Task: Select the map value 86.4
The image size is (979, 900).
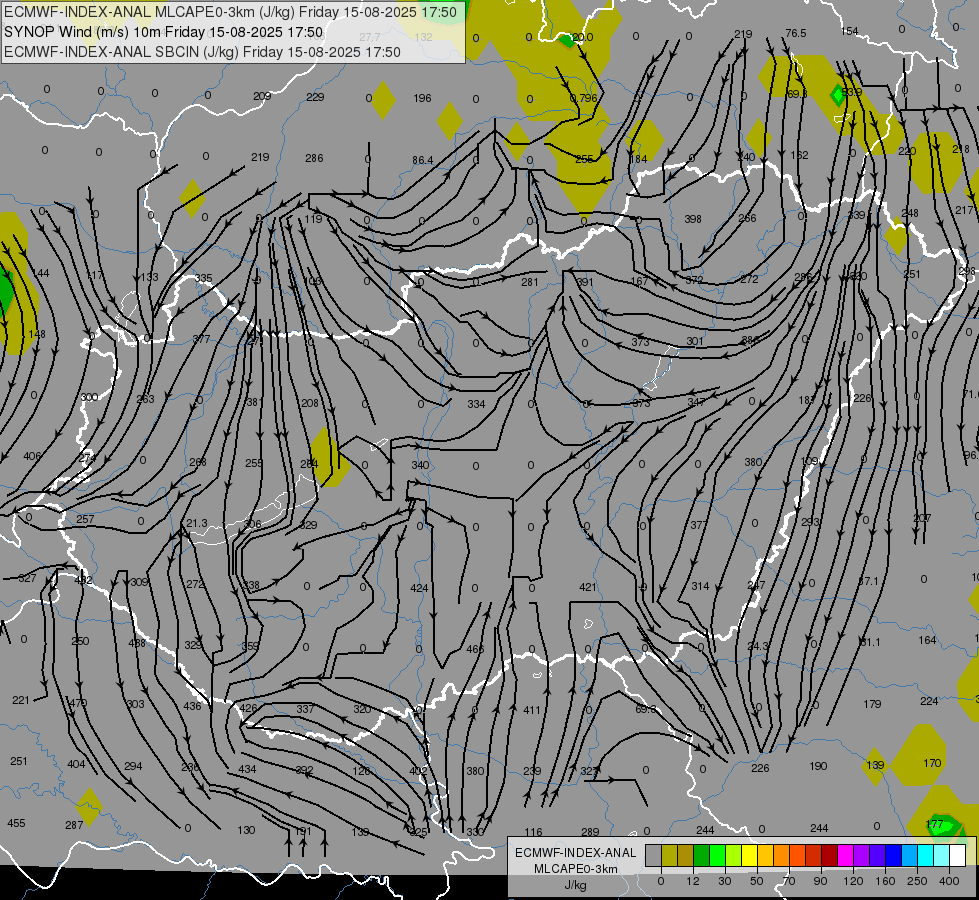Action: pyautogui.click(x=423, y=160)
